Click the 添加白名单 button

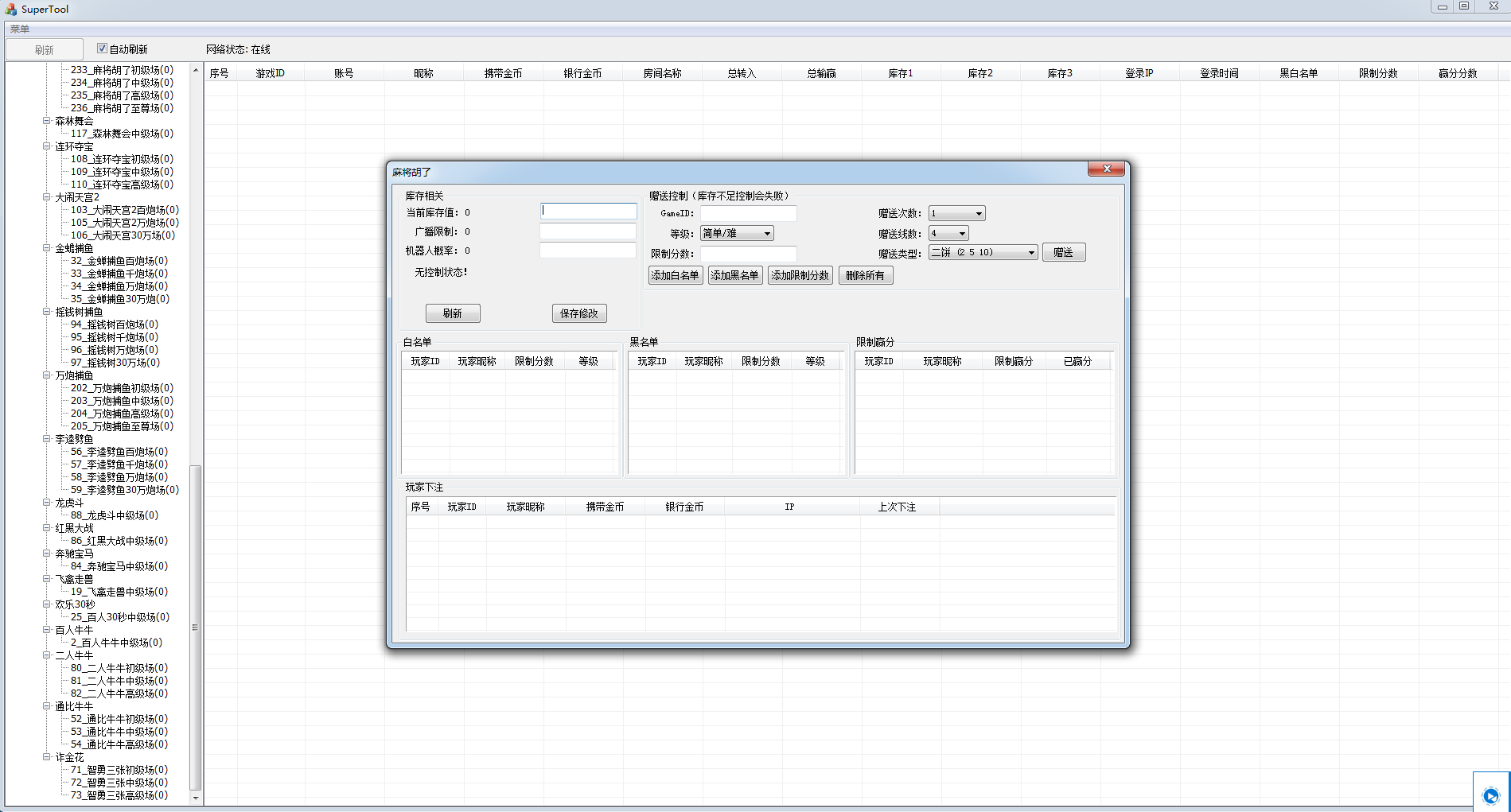click(676, 275)
